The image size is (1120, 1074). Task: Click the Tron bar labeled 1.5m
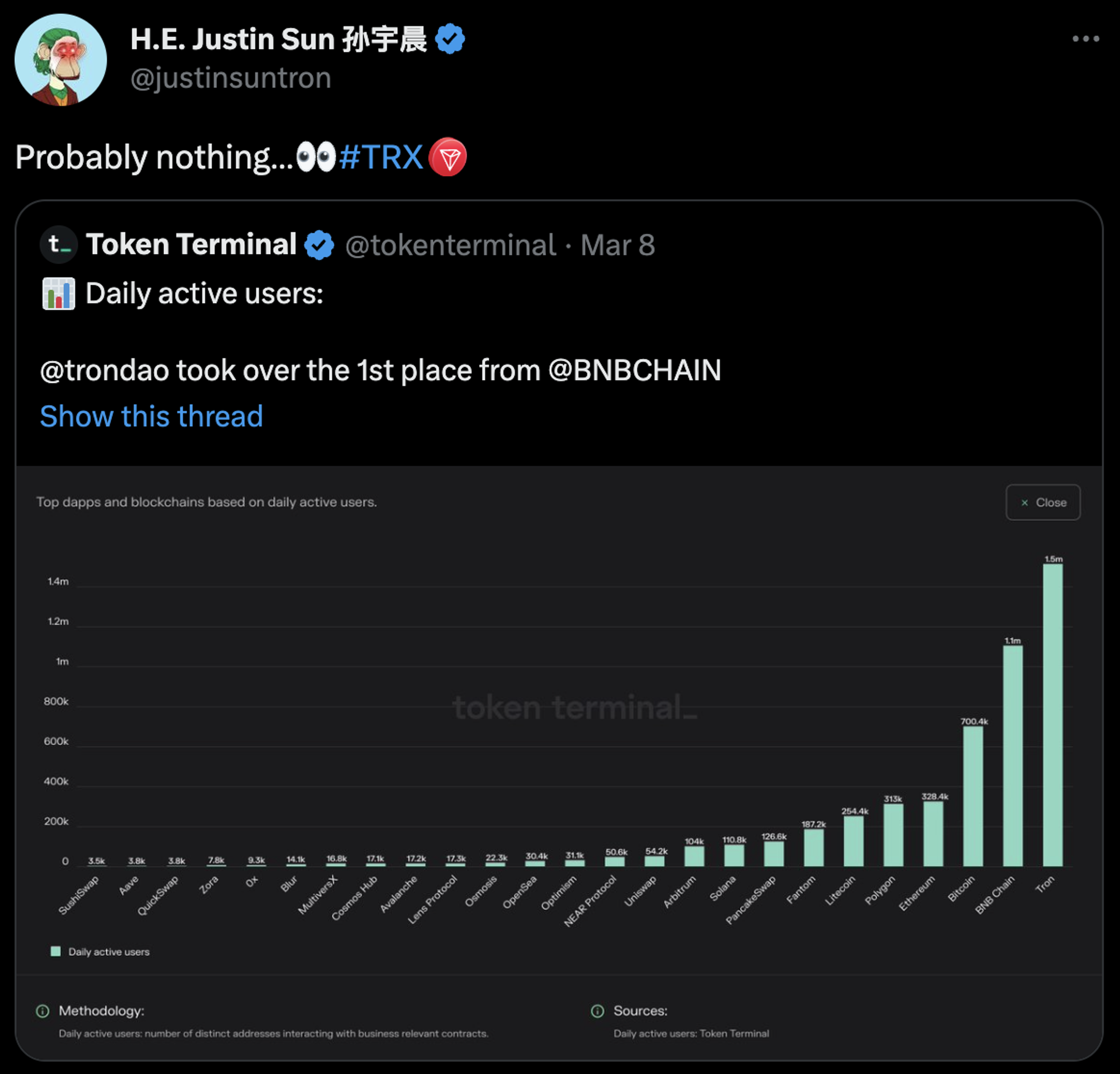1053,714
